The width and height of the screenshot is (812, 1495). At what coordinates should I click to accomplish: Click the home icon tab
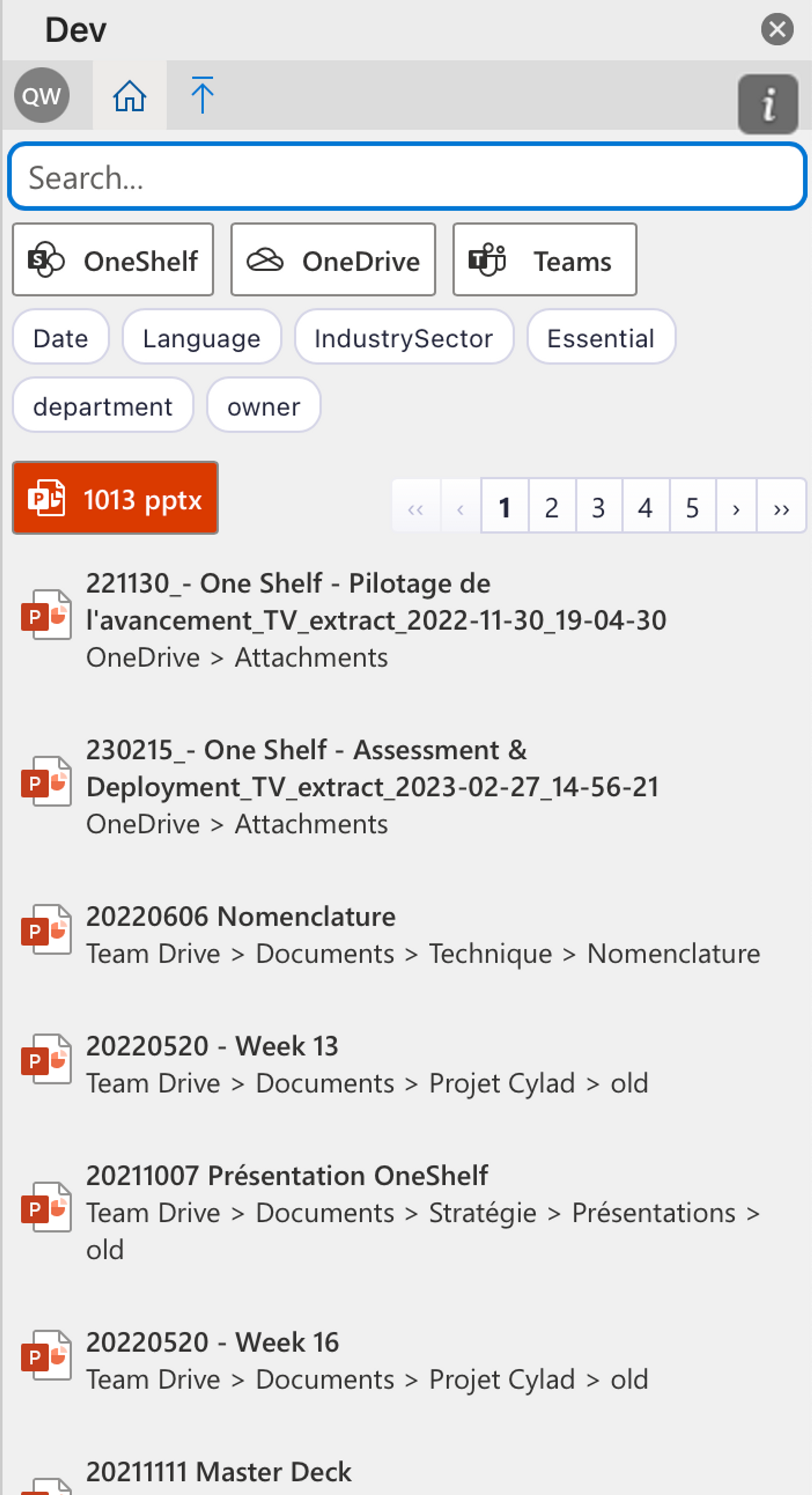(x=130, y=96)
